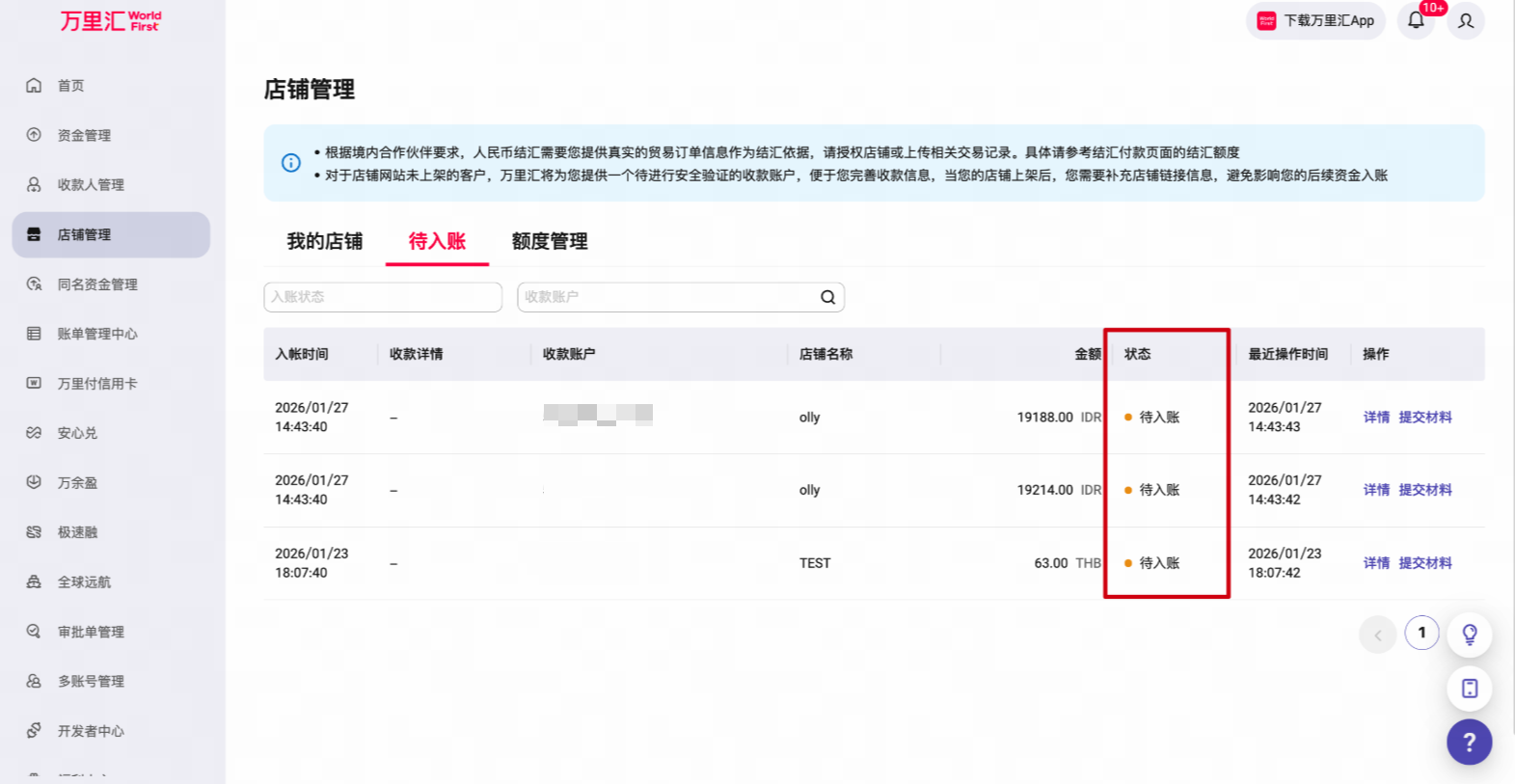Viewport: 1515px width, 784px height.
Task: Click the 收款人管理 person icon
Action: (x=34, y=184)
